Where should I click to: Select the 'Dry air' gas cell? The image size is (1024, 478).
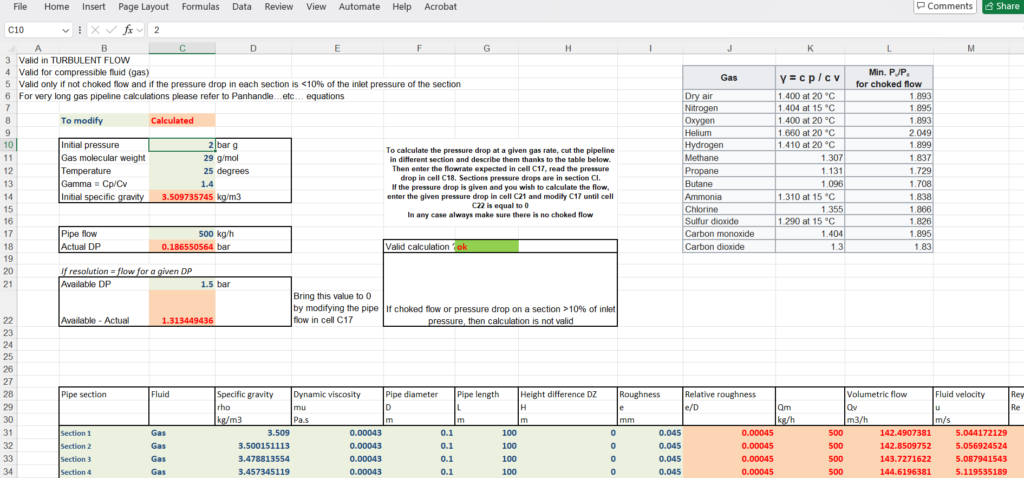coord(729,96)
